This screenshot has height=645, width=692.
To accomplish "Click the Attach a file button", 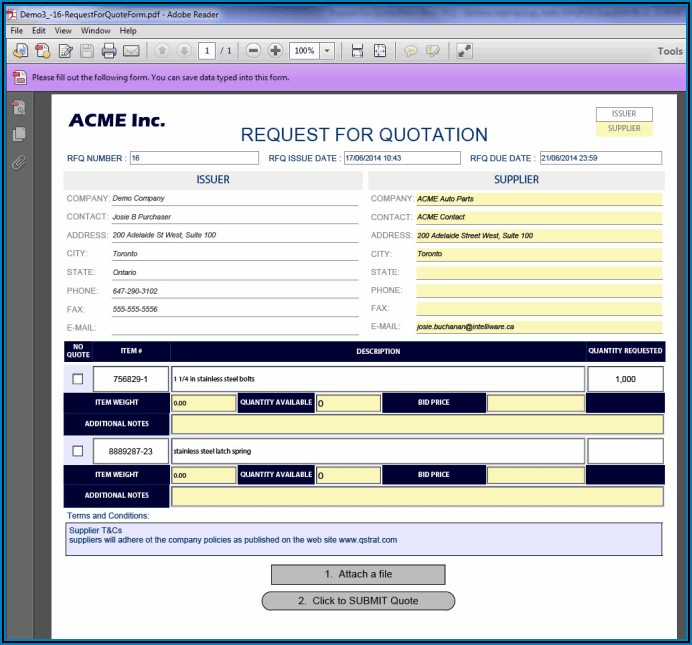I will [358, 574].
